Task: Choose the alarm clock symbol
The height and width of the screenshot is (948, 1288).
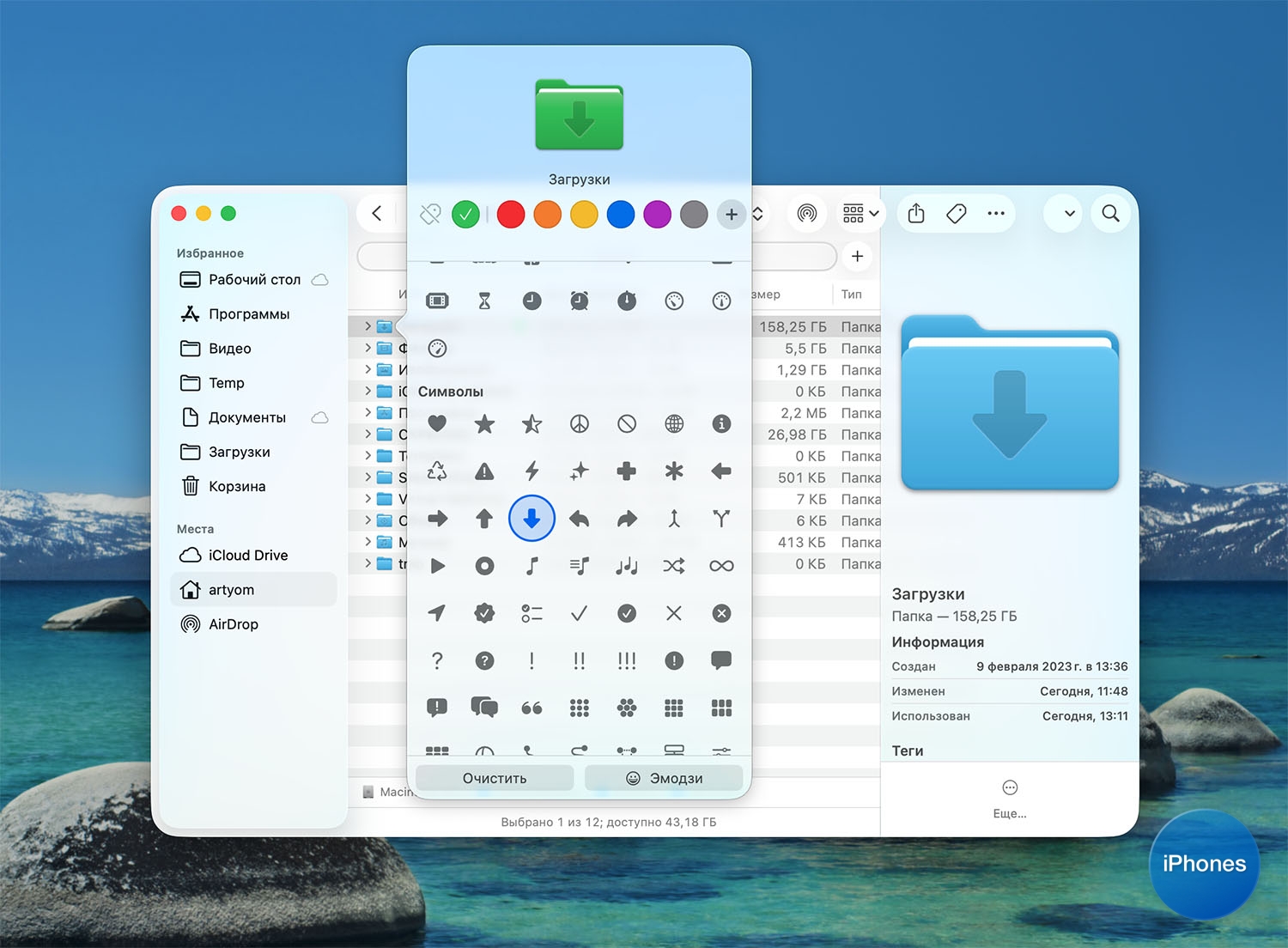Action: (580, 301)
